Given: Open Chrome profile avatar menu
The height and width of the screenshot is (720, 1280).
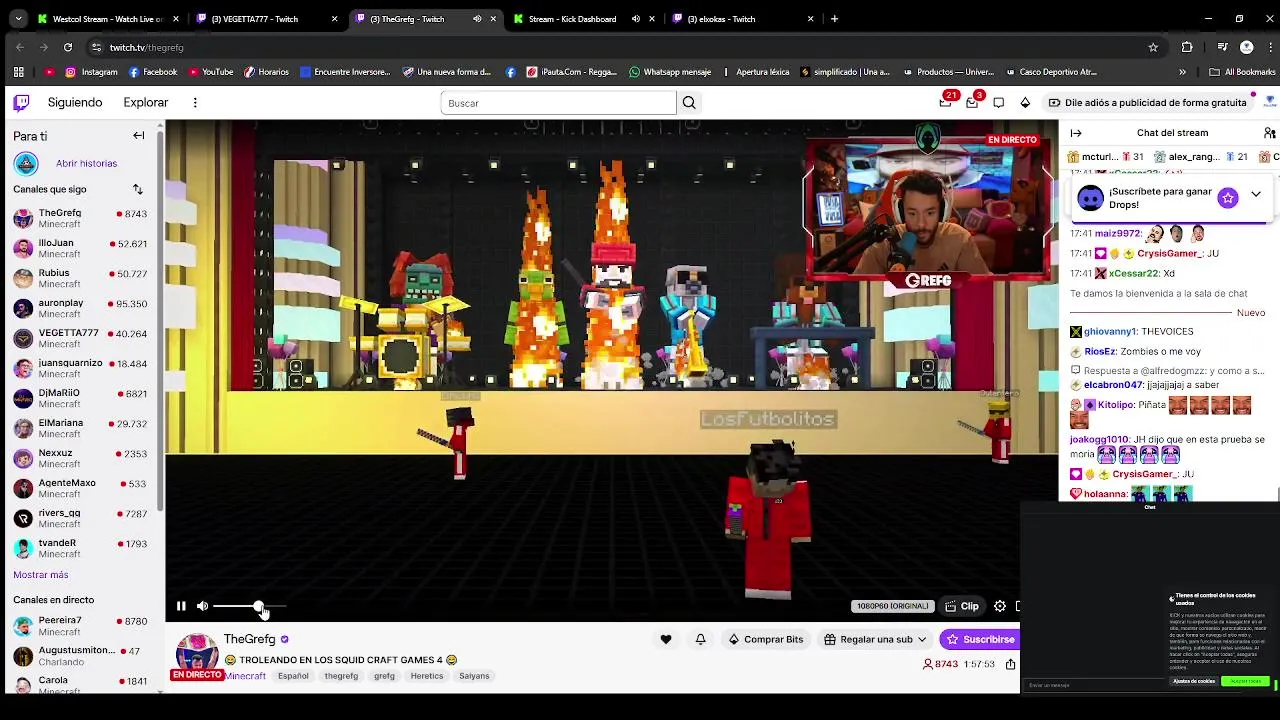Looking at the screenshot, I should tap(1246, 47).
